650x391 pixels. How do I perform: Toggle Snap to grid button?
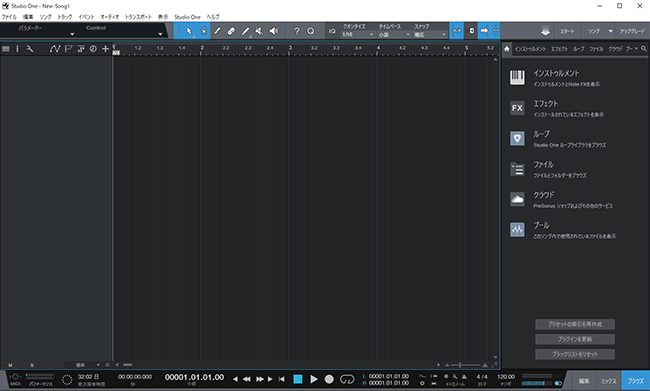(457, 31)
